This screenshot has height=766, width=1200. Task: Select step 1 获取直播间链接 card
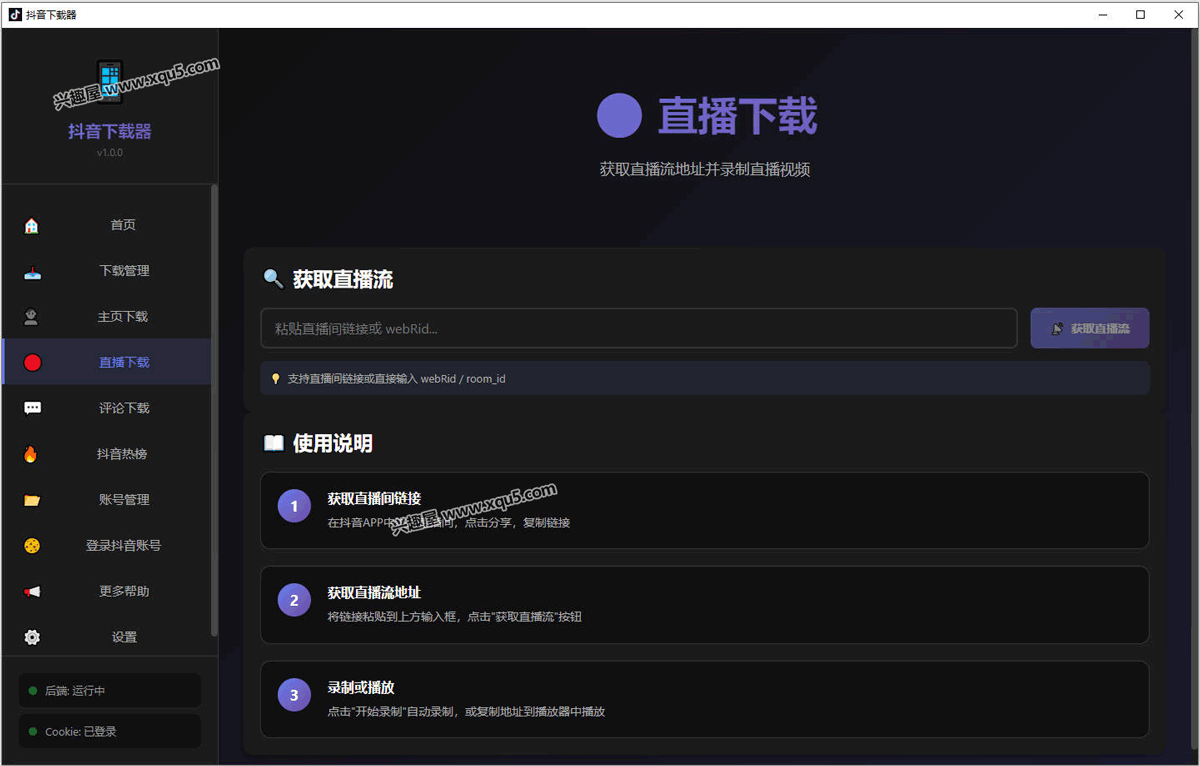coord(704,510)
